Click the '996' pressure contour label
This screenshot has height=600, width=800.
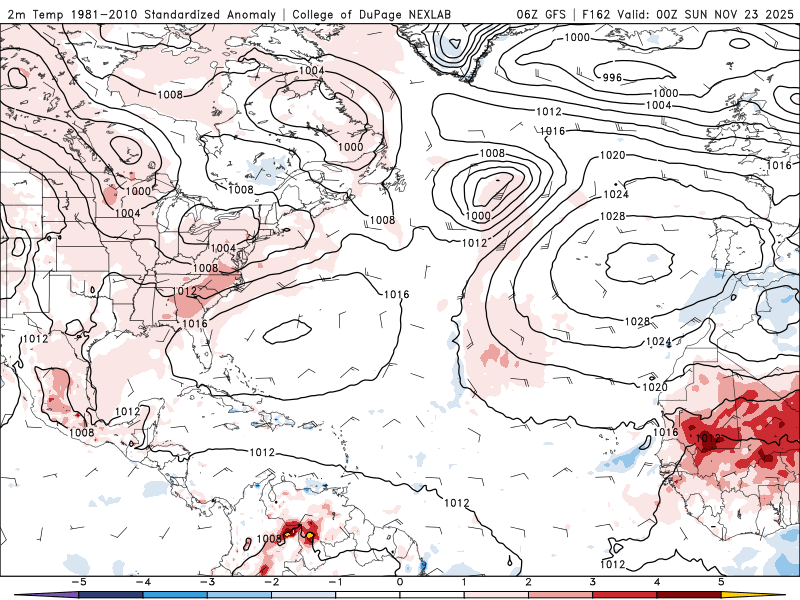pos(612,78)
